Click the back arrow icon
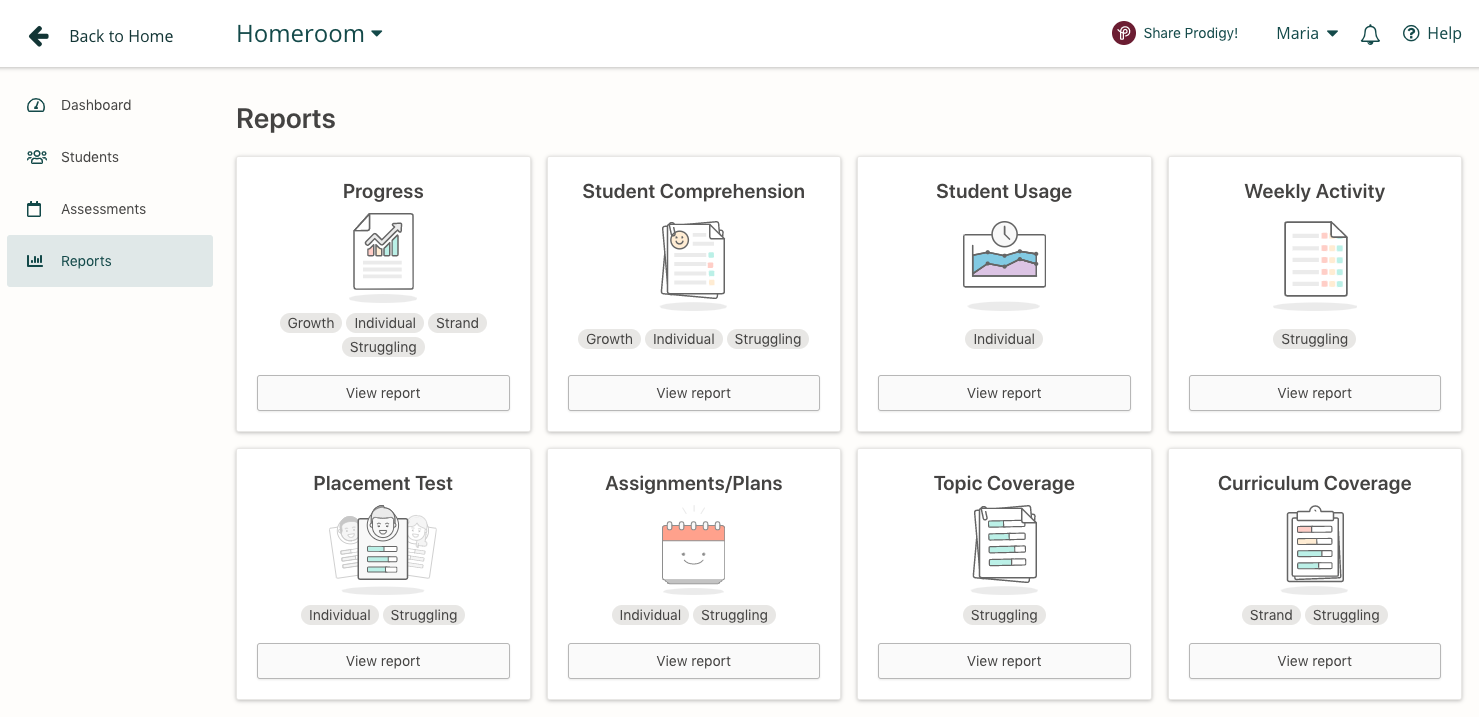The width and height of the screenshot is (1479, 717). coord(38,35)
